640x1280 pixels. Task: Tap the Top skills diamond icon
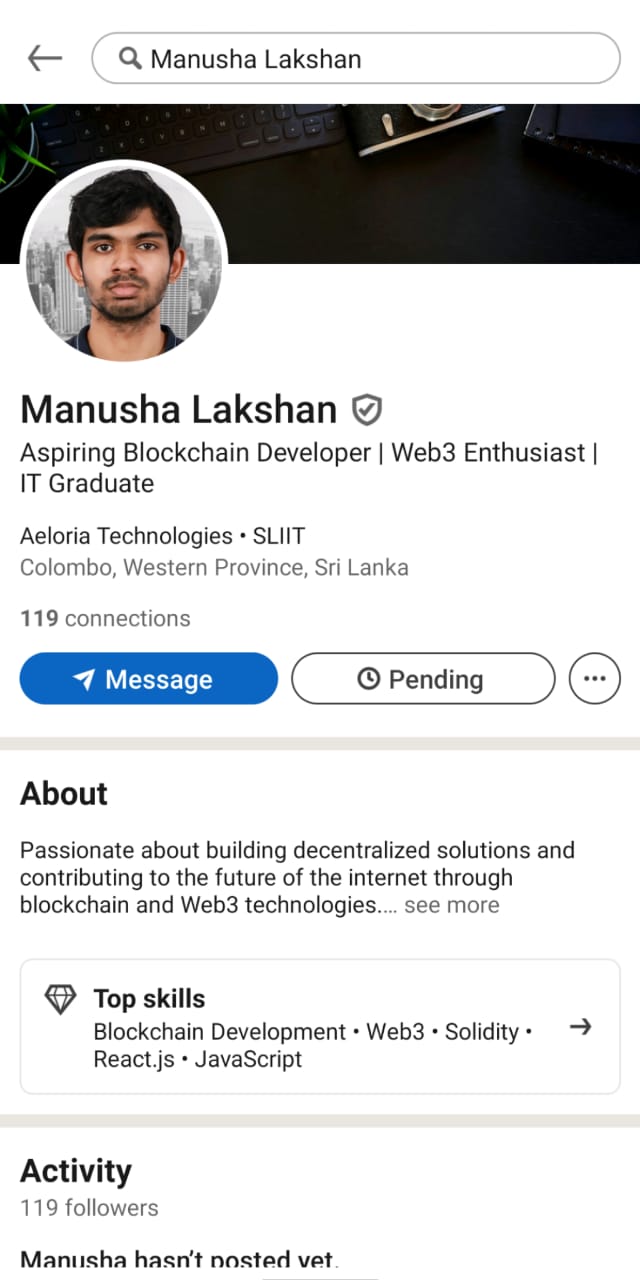click(61, 999)
